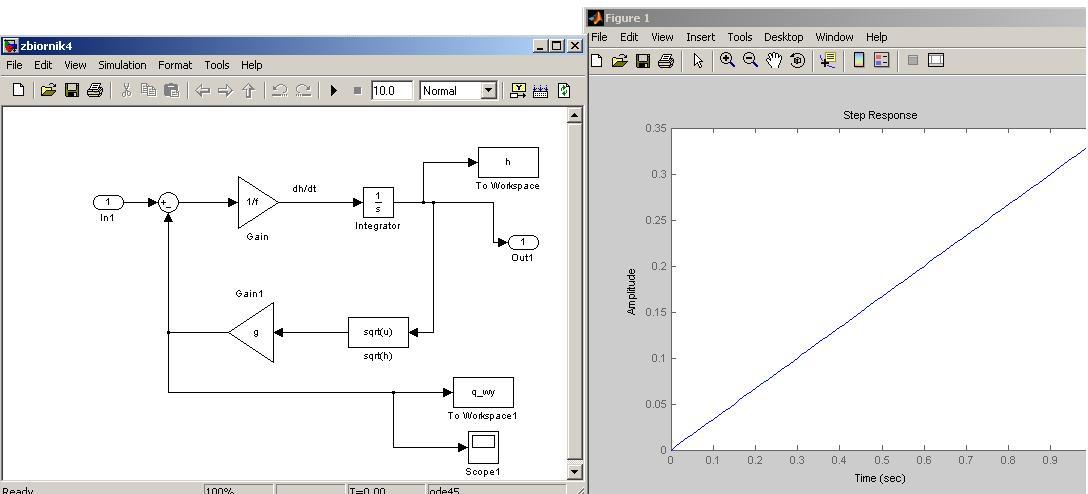Image resolution: width=1088 pixels, height=494 pixels.
Task: Click the library browser calendar-like icon
Action: [x=541, y=90]
